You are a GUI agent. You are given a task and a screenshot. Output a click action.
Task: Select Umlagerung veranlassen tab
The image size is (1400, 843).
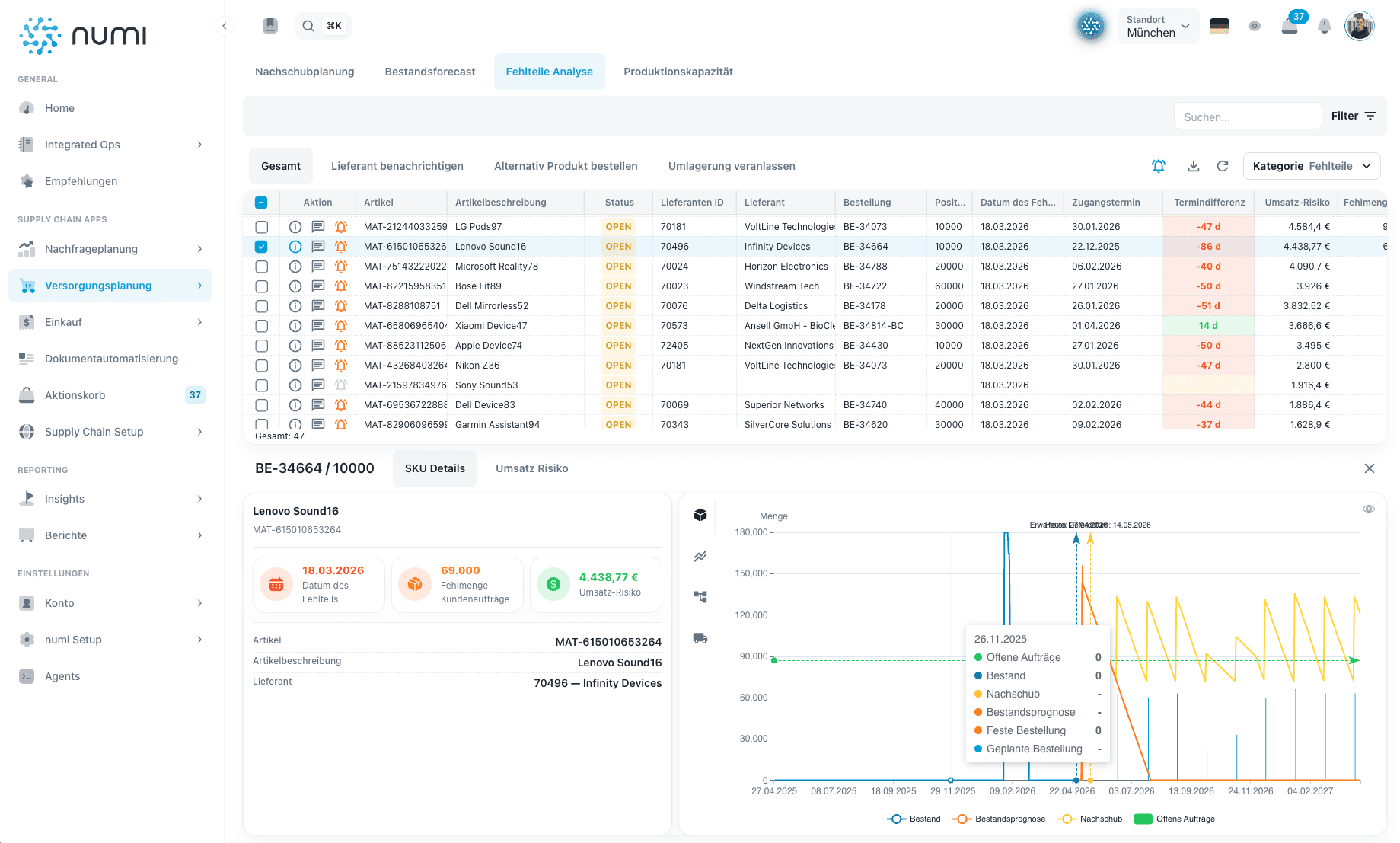[732, 166]
